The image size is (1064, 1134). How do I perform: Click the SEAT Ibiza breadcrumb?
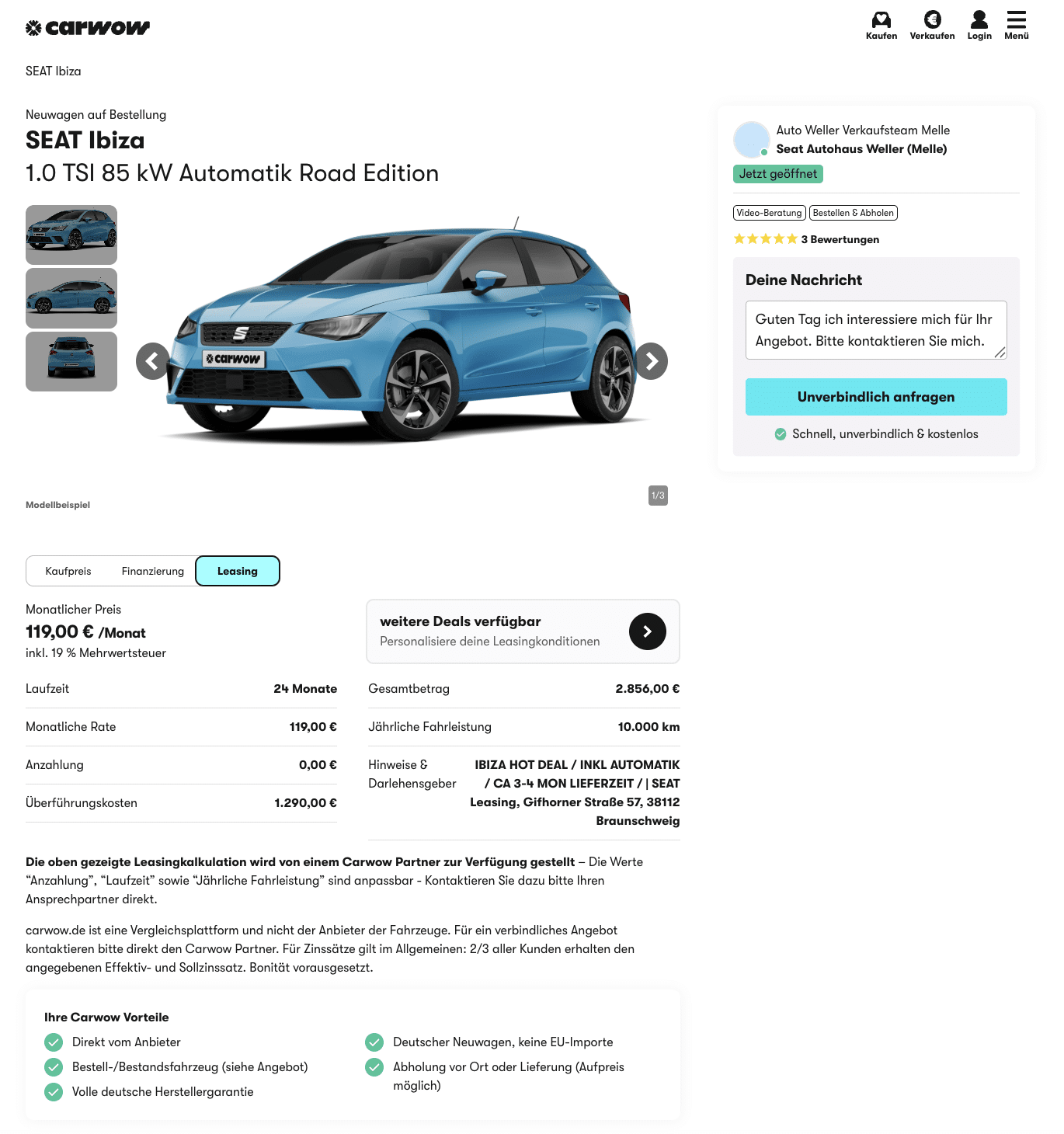pyautogui.click(x=54, y=71)
